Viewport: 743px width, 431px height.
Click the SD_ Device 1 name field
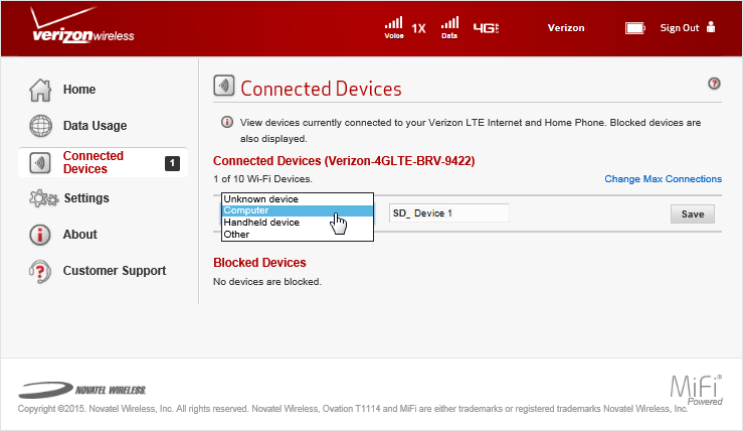pyautogui.click(x=449, y=213)
